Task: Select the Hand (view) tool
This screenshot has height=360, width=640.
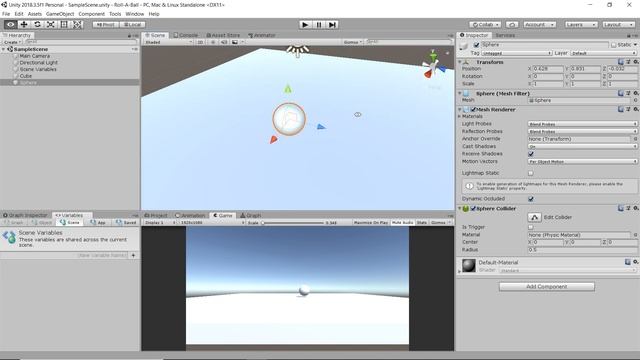Action: coord(11,24)
